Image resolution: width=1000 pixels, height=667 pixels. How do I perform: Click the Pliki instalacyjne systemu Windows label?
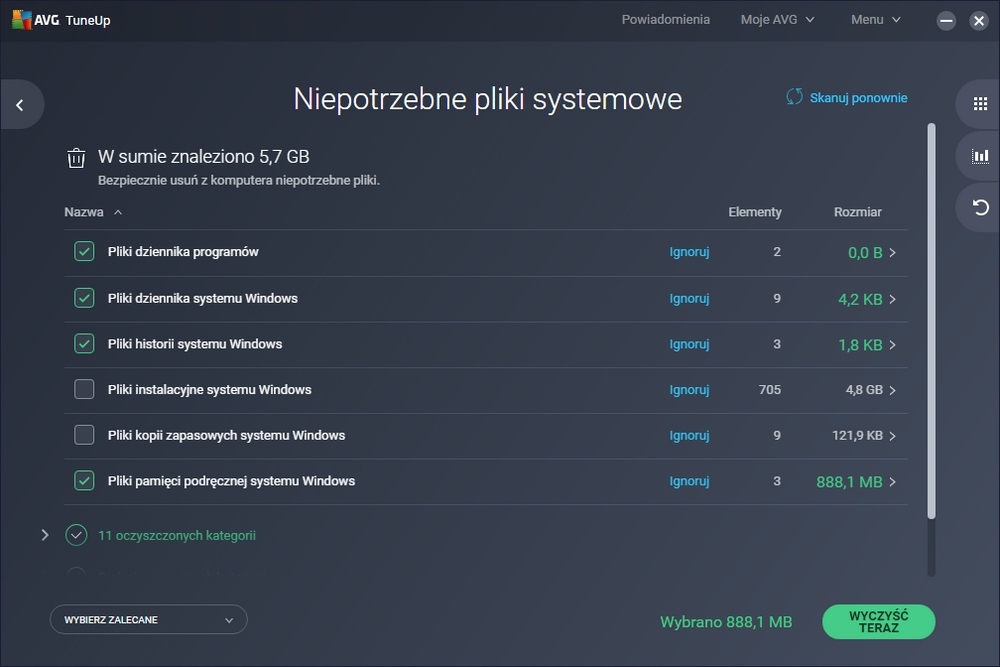209,390
